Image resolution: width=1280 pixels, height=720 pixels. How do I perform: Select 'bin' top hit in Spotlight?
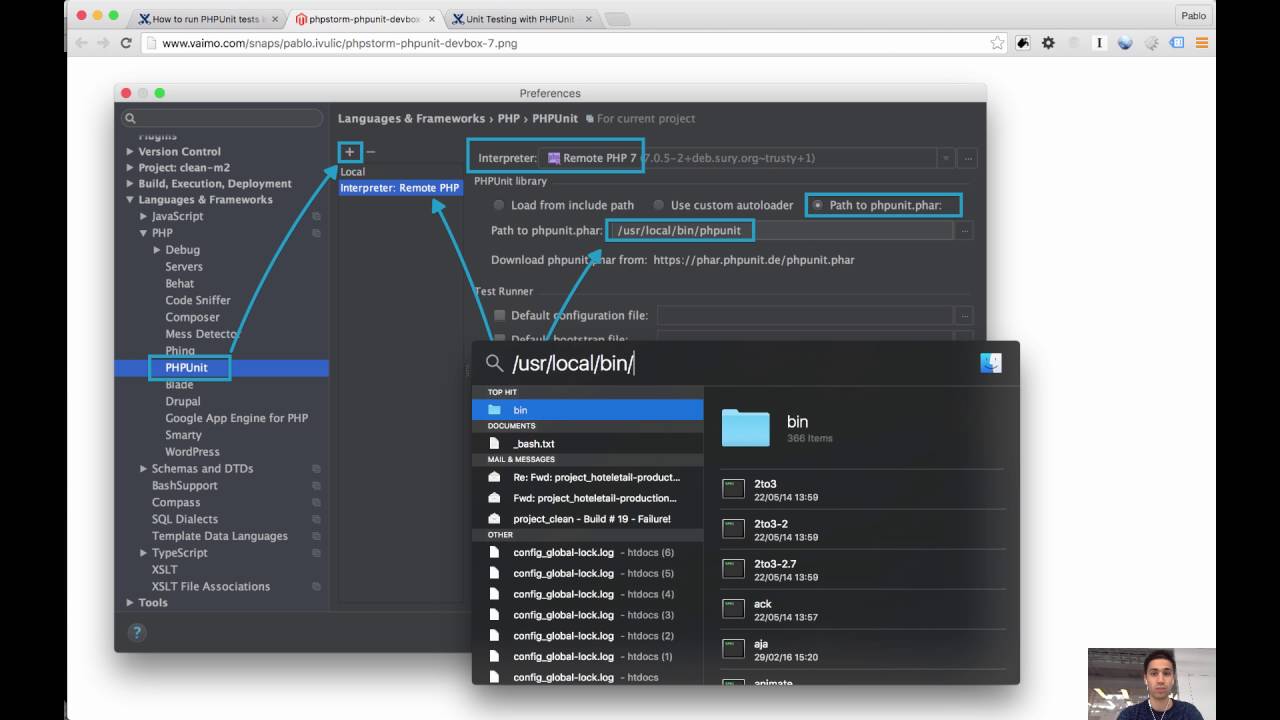[588, 410]
